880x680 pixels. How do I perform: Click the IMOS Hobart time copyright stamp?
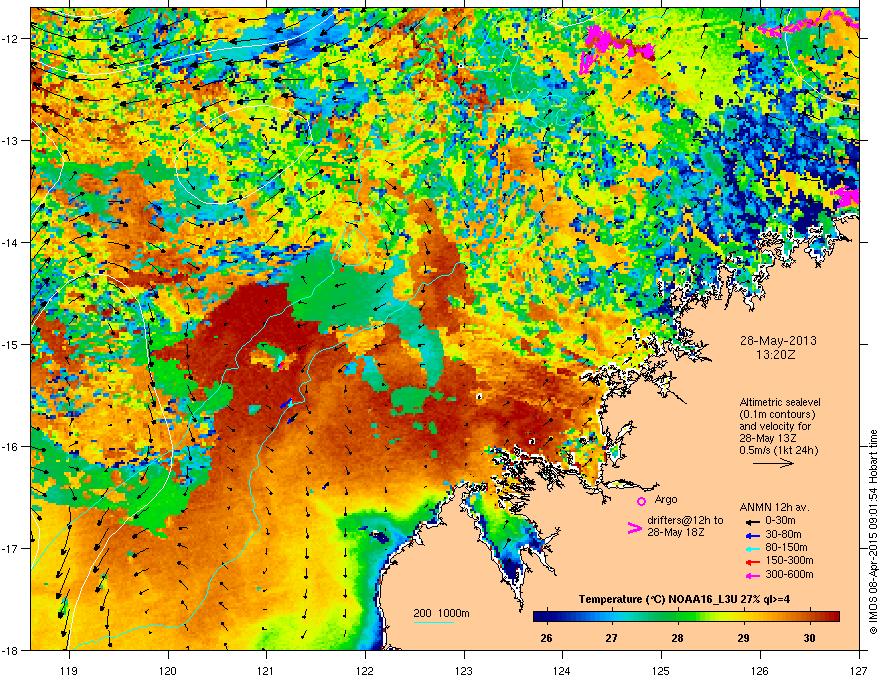tap(873, 532)
